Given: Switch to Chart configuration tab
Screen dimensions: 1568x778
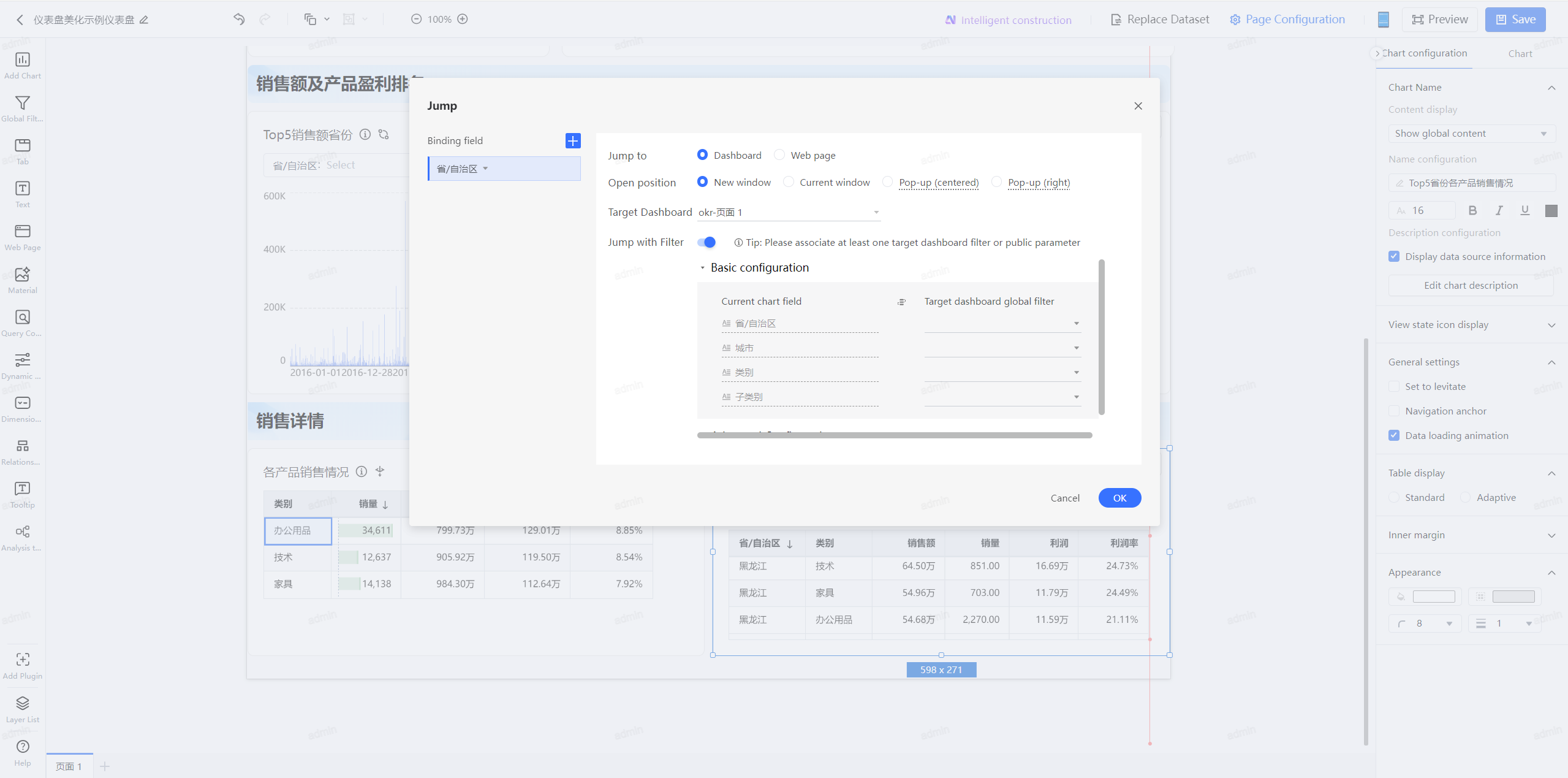Looking at the screenshot, I should point(1424,53).
